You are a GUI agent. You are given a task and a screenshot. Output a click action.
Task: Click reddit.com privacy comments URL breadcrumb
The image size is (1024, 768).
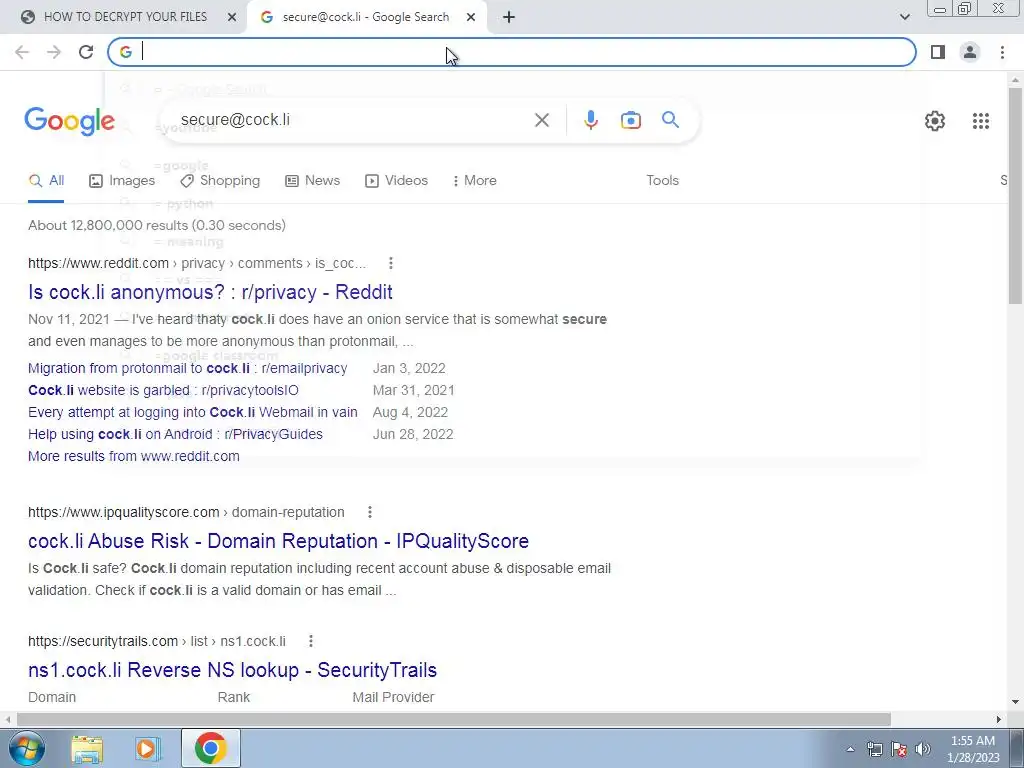tap(197, 263)
